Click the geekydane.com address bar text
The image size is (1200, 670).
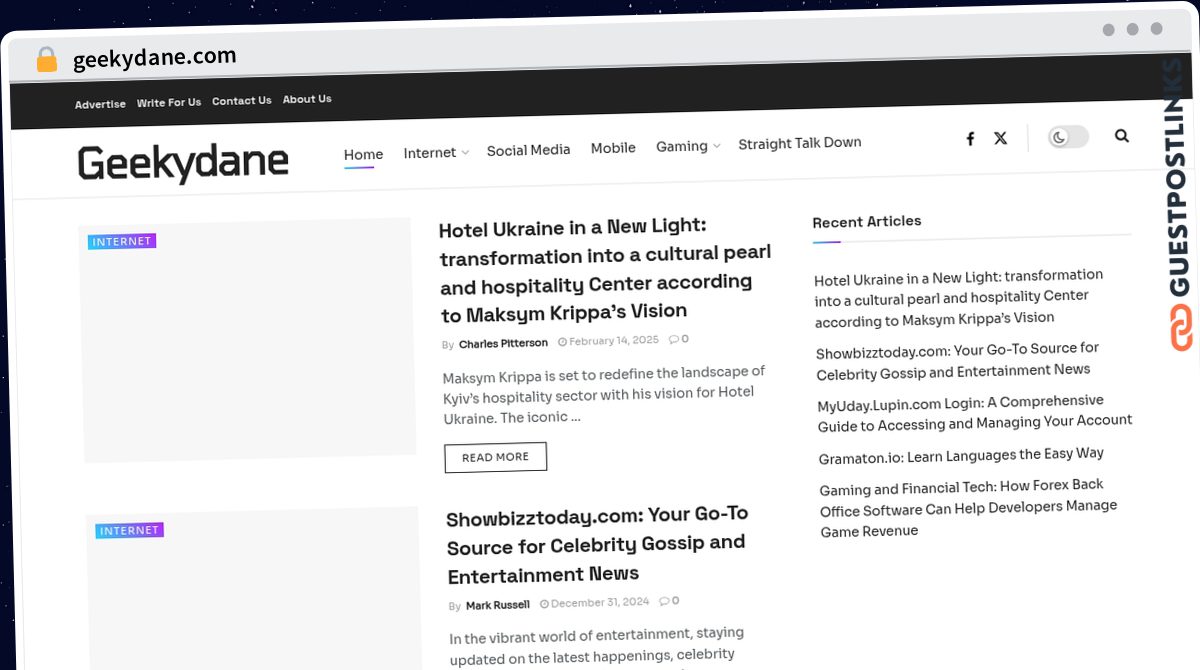(155, 58)
